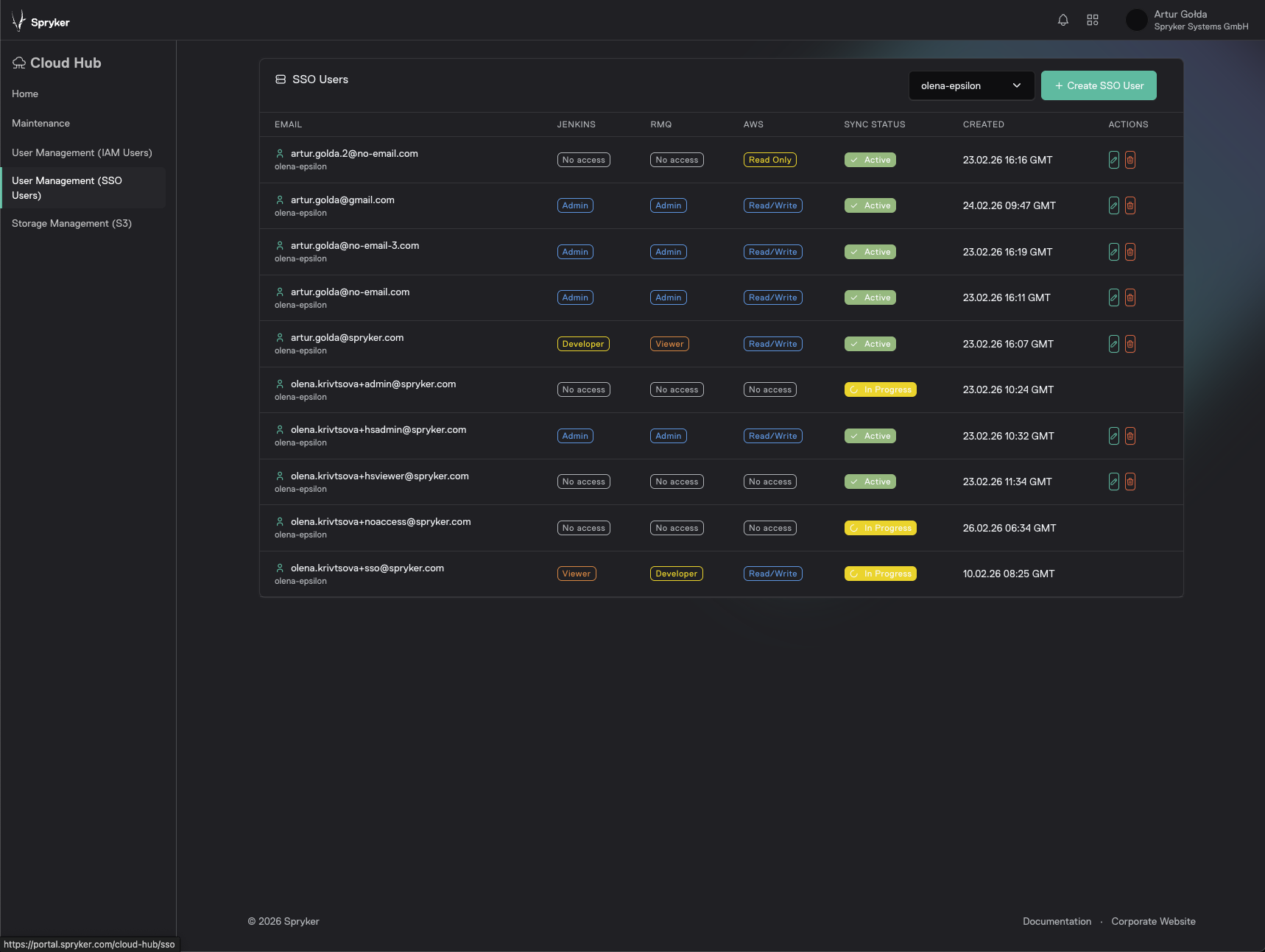Open Storage Management (S3) page
Screen dimensions: 1265x952
[71, 224]
